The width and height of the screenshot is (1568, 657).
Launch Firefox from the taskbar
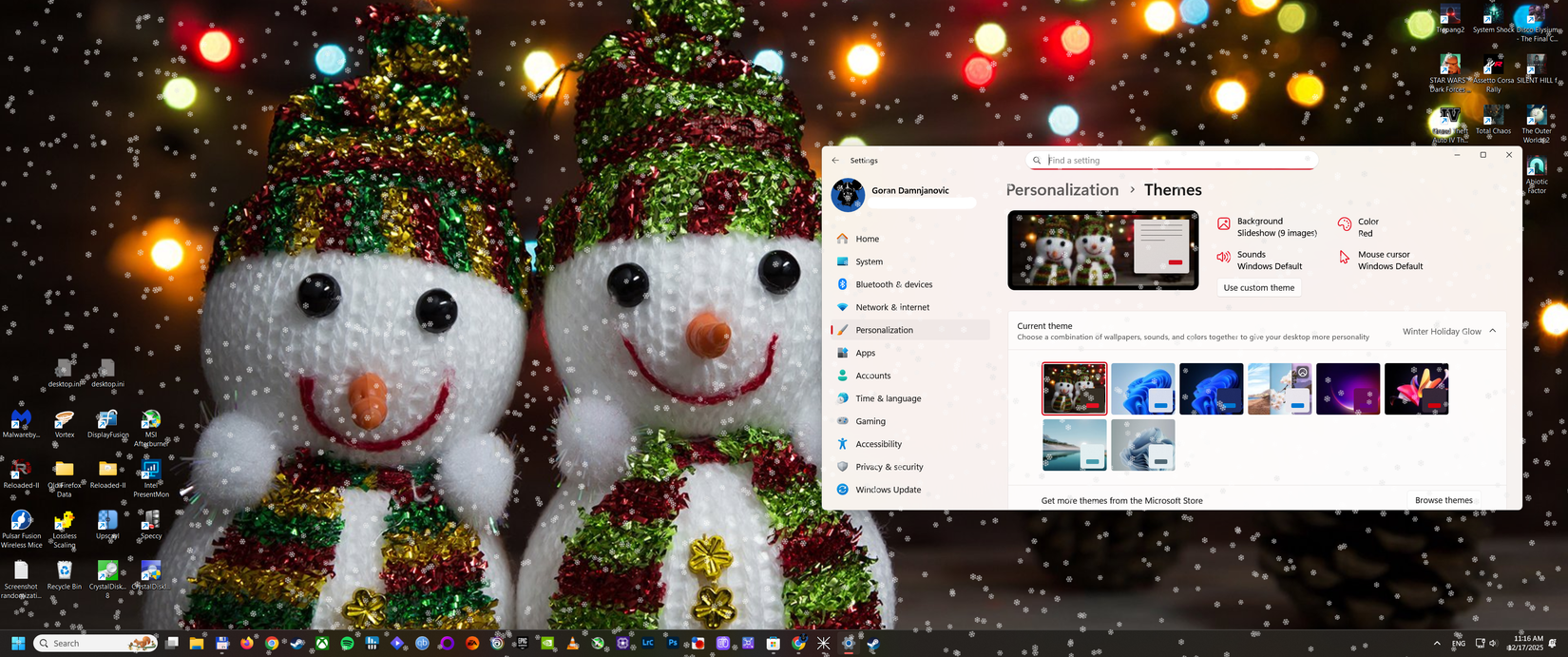point(247,644)
